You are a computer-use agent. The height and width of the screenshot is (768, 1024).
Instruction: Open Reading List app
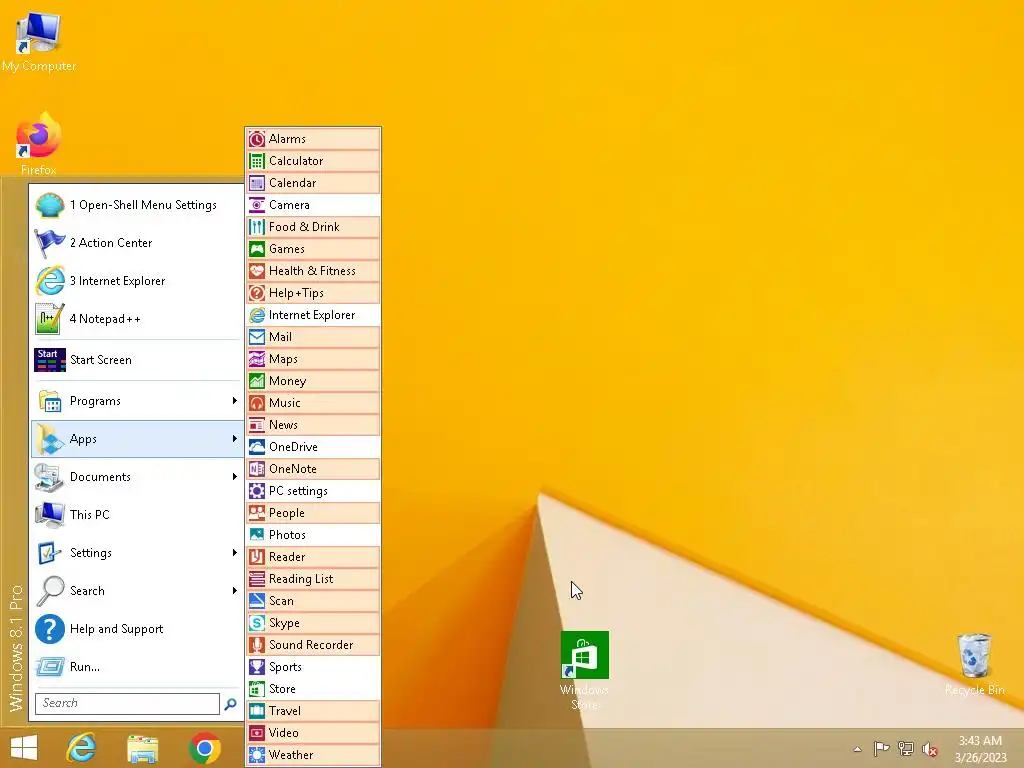pos(313,579)
